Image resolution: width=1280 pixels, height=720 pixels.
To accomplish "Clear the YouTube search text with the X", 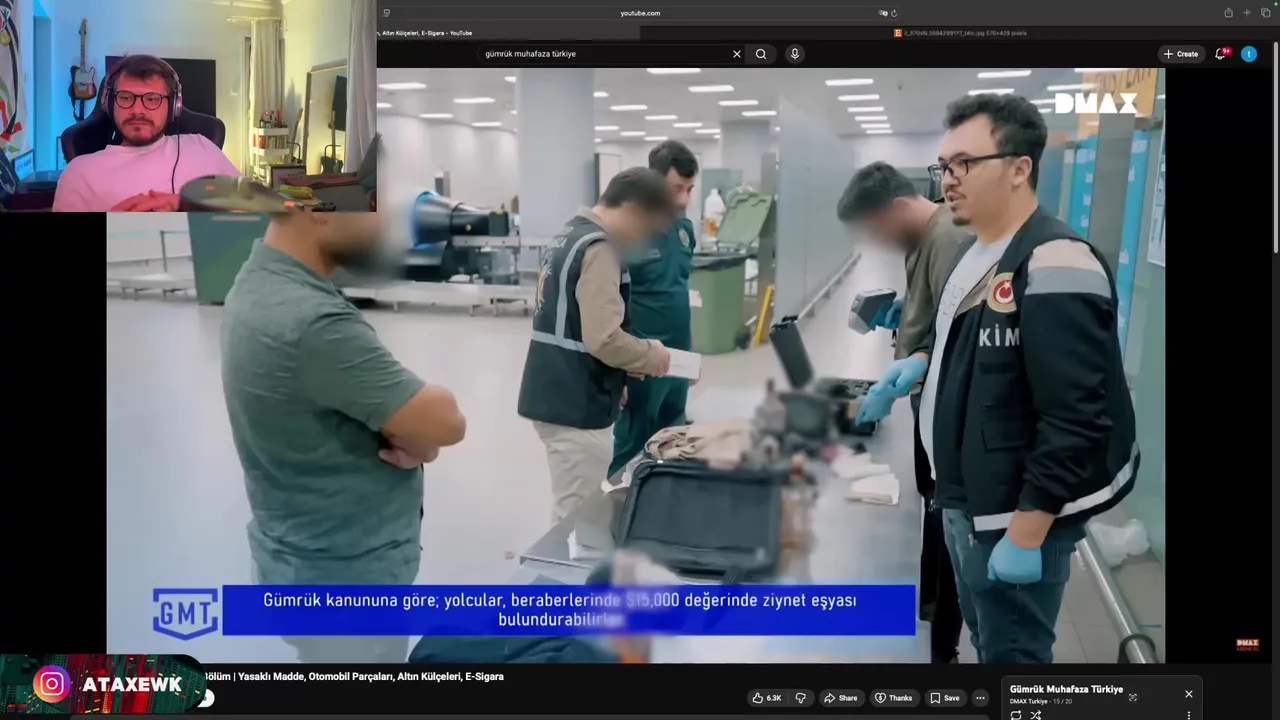I will (x=737, y=54).
